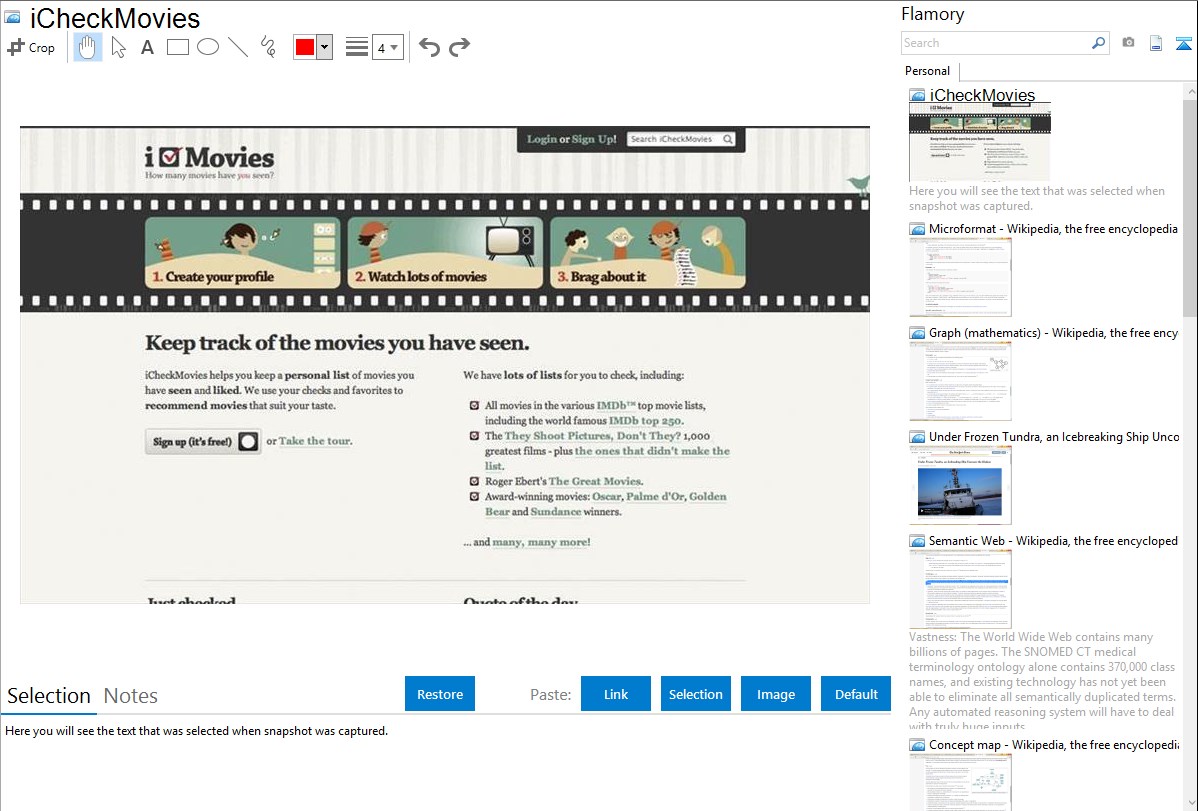The image size is (1198, 811).
Task: Click the Sign up (it's free!) button
Action: point(203,442)
